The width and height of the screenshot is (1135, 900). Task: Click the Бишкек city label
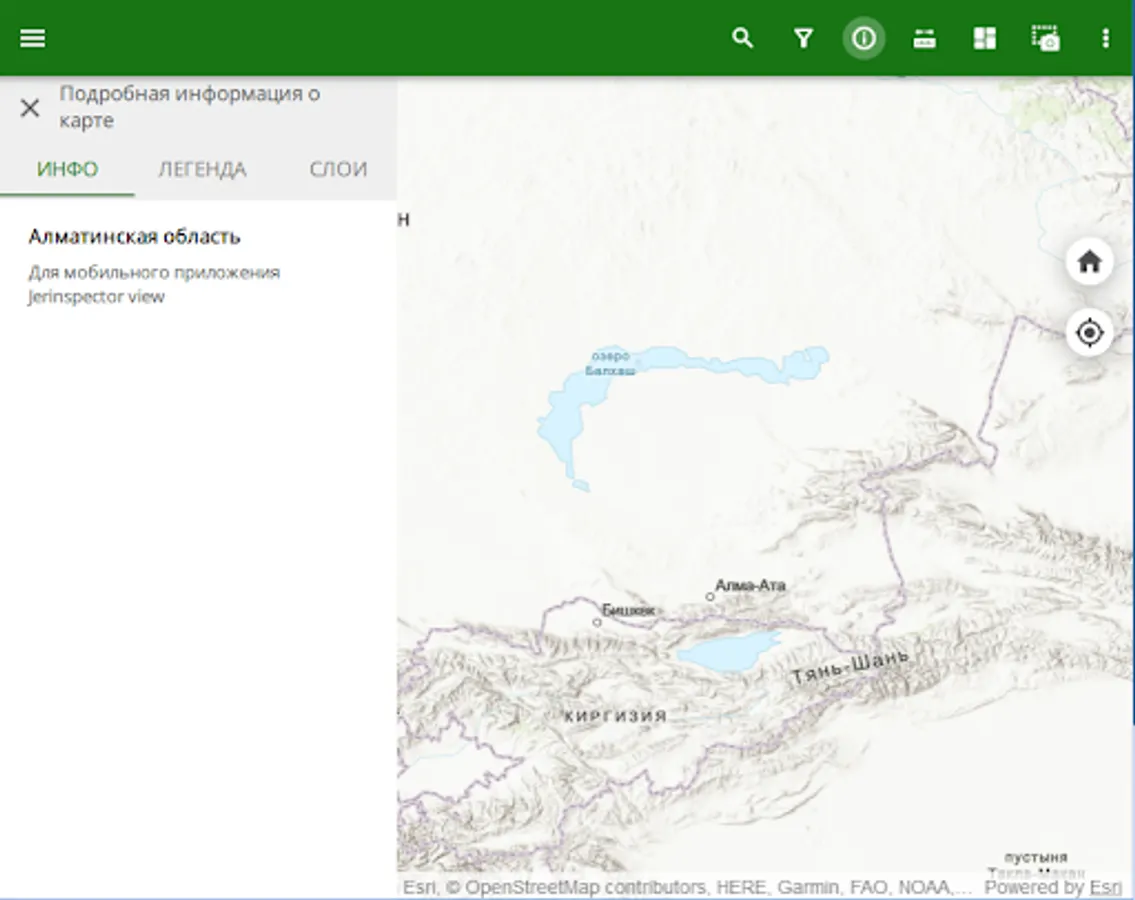tap(628, 610)
